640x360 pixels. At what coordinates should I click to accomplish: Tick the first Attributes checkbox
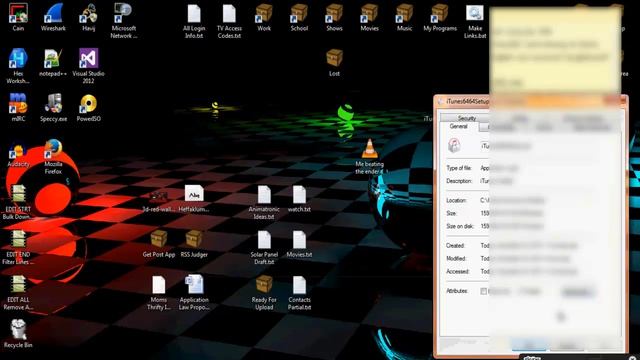pos(483,291)
